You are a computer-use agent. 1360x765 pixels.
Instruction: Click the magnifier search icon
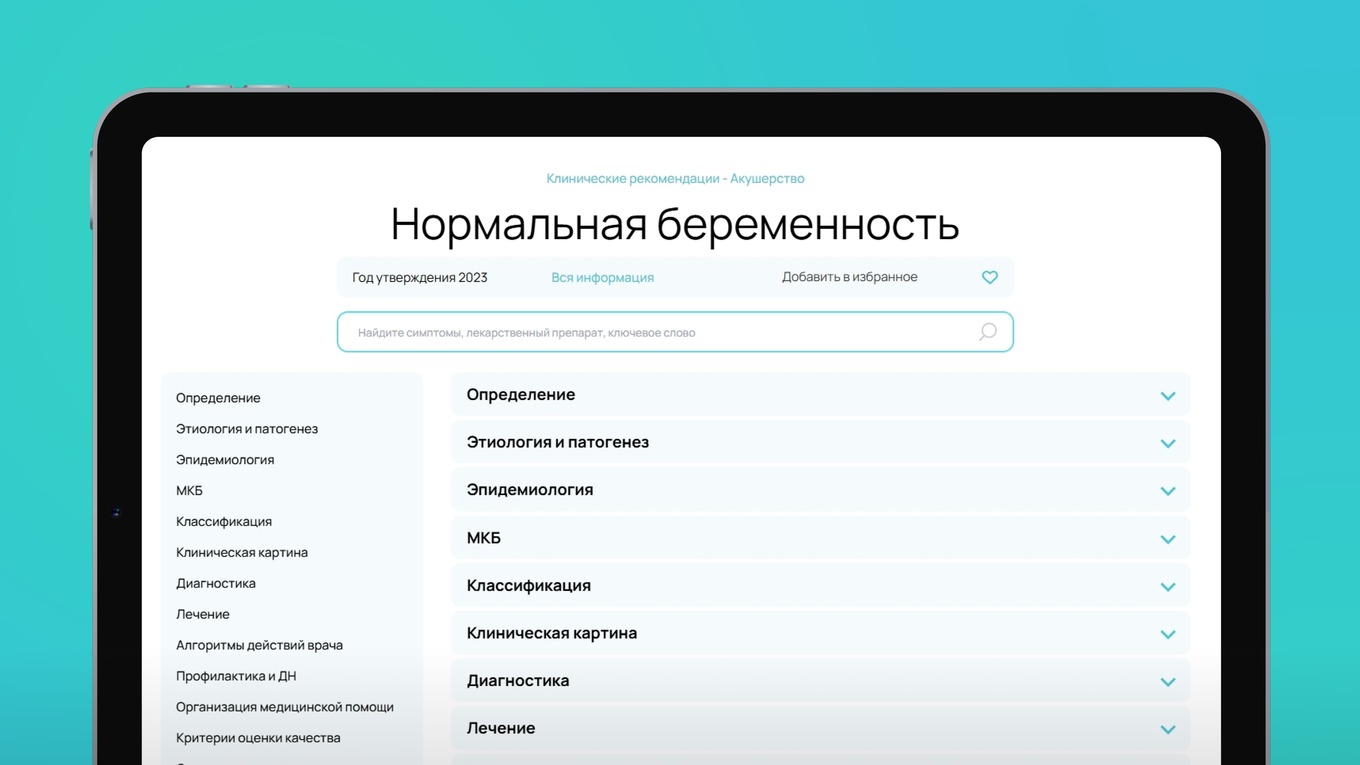click(x=987, y=332)
